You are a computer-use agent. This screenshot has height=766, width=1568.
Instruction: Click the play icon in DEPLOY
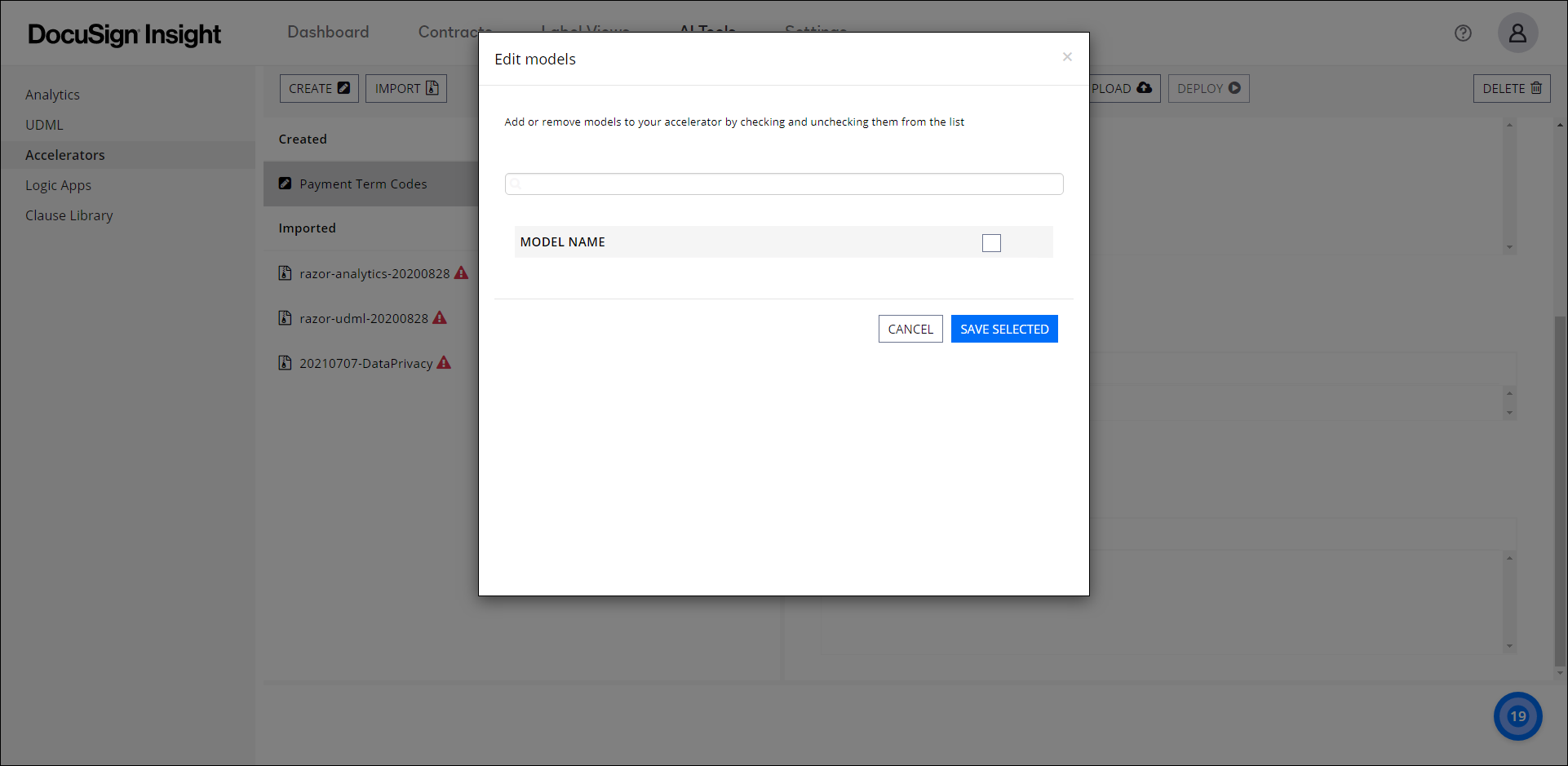(1234, 87)
